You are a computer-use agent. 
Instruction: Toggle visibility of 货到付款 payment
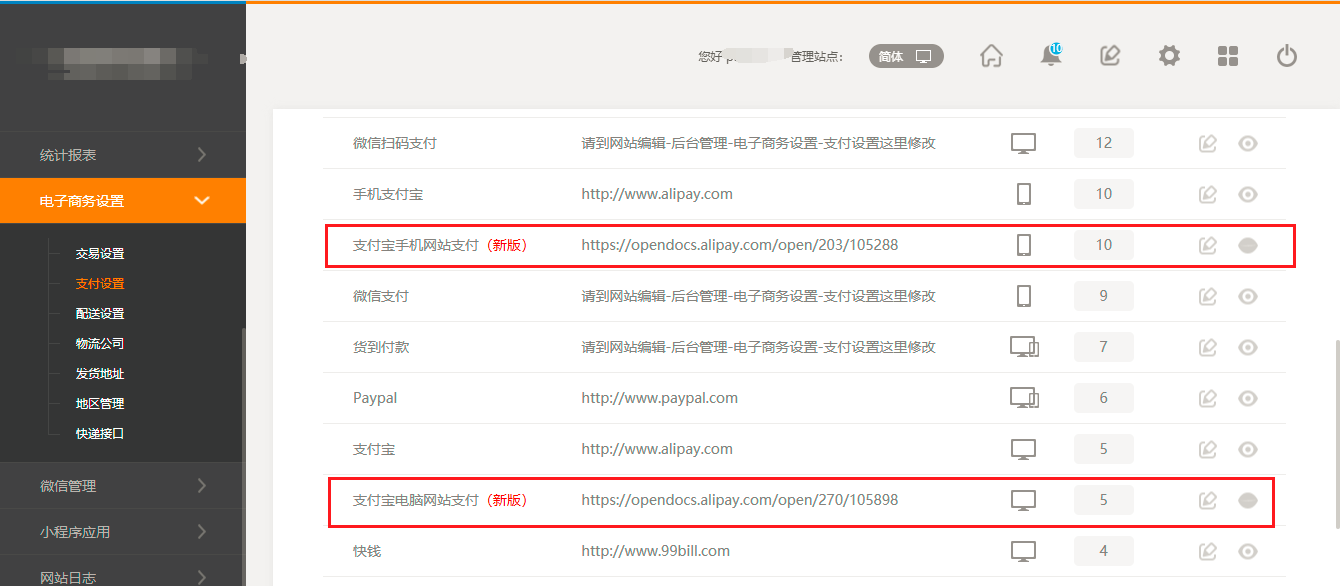click(x=1247, y=347)
